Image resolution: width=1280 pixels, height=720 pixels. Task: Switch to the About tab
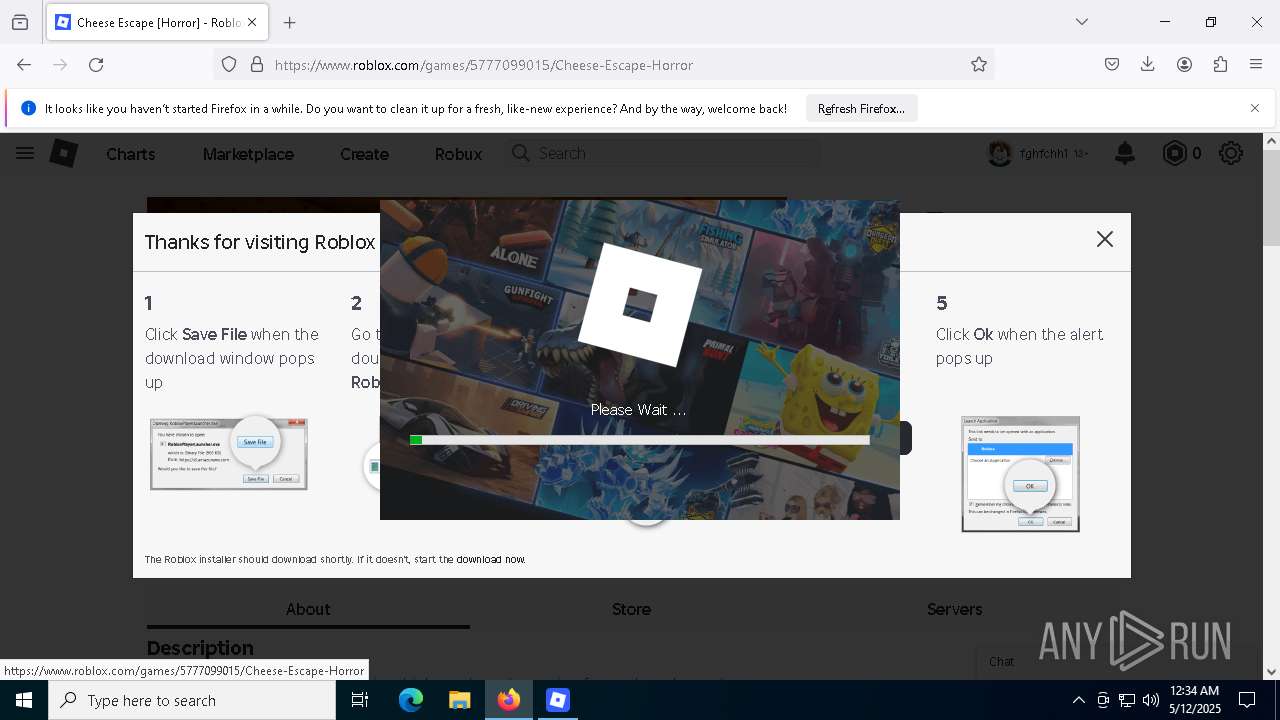[308, 609]
